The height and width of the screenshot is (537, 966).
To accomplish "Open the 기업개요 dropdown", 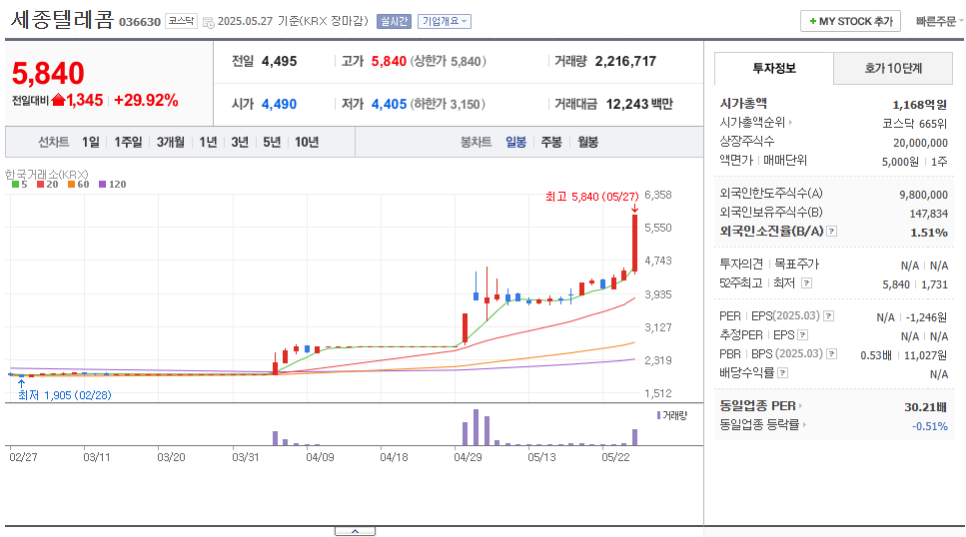I will (x=444, y=22).
